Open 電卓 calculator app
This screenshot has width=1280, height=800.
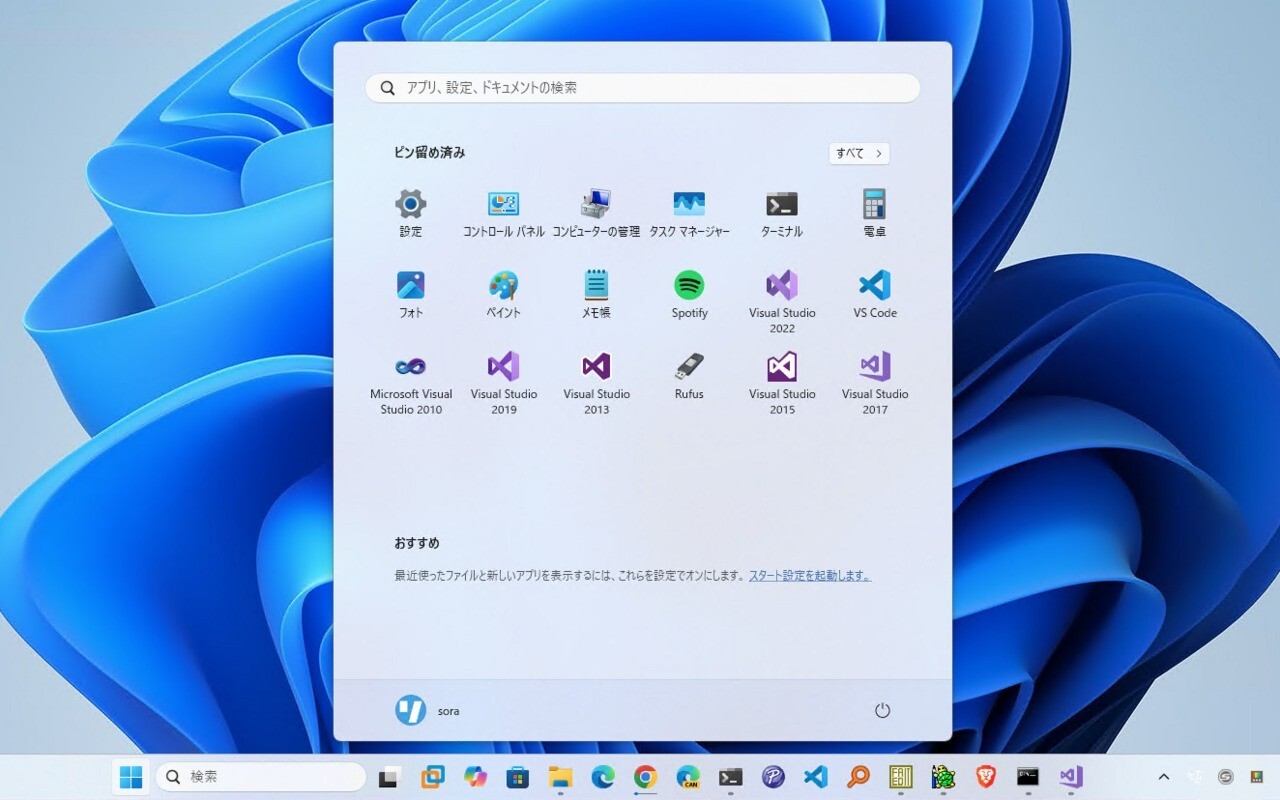click(875, 213)
